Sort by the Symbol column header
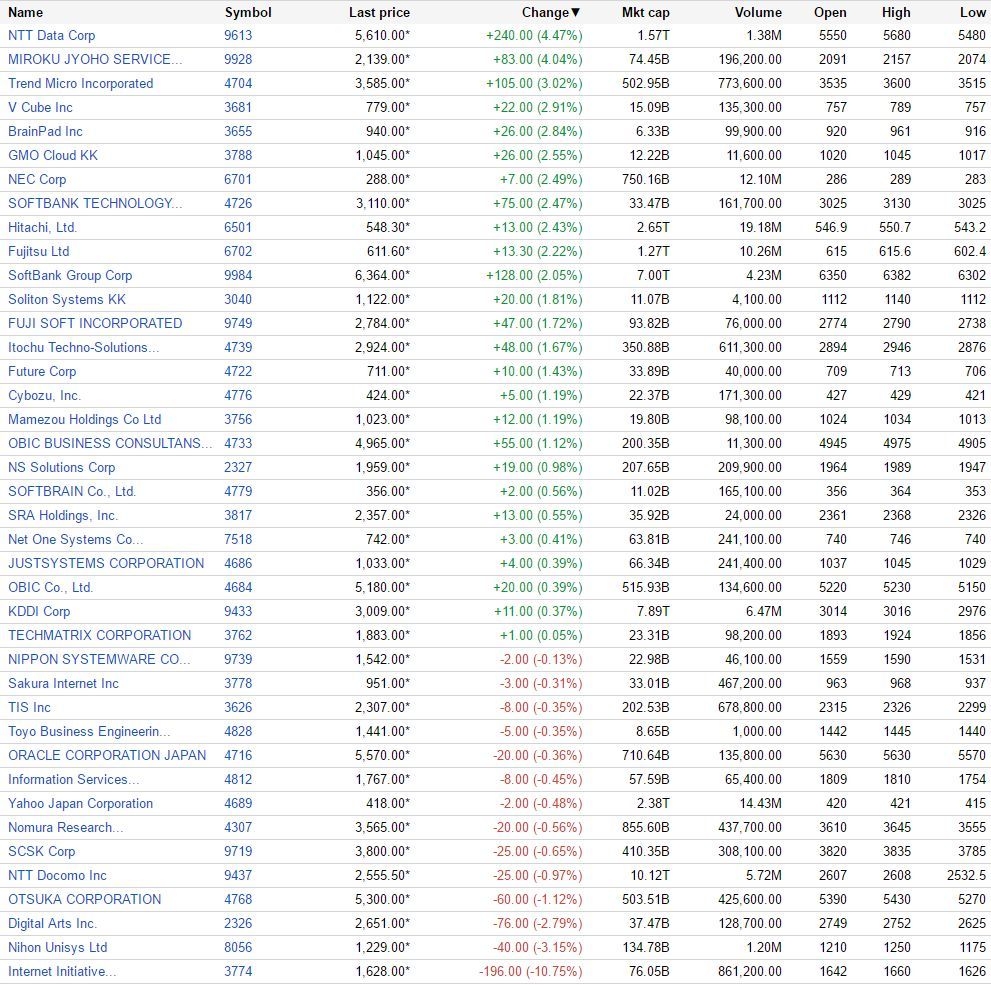Image resolution: width=991 pixels, height=985 pixels. click(x=248, y=12)
